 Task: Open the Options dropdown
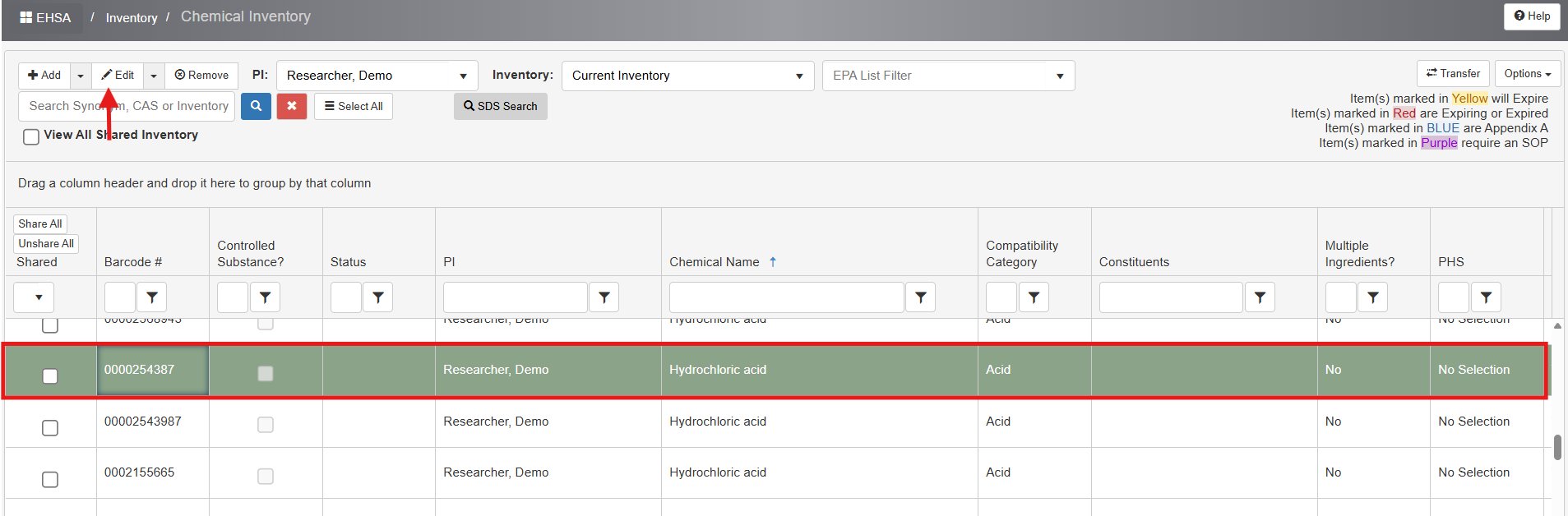click(1527, 74)
